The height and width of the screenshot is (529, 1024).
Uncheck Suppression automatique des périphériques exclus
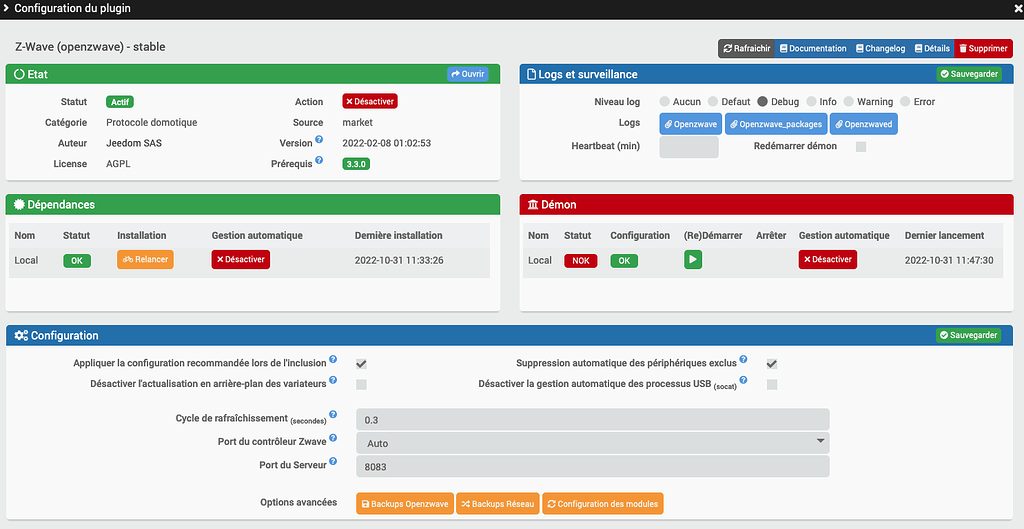(772, 364)
